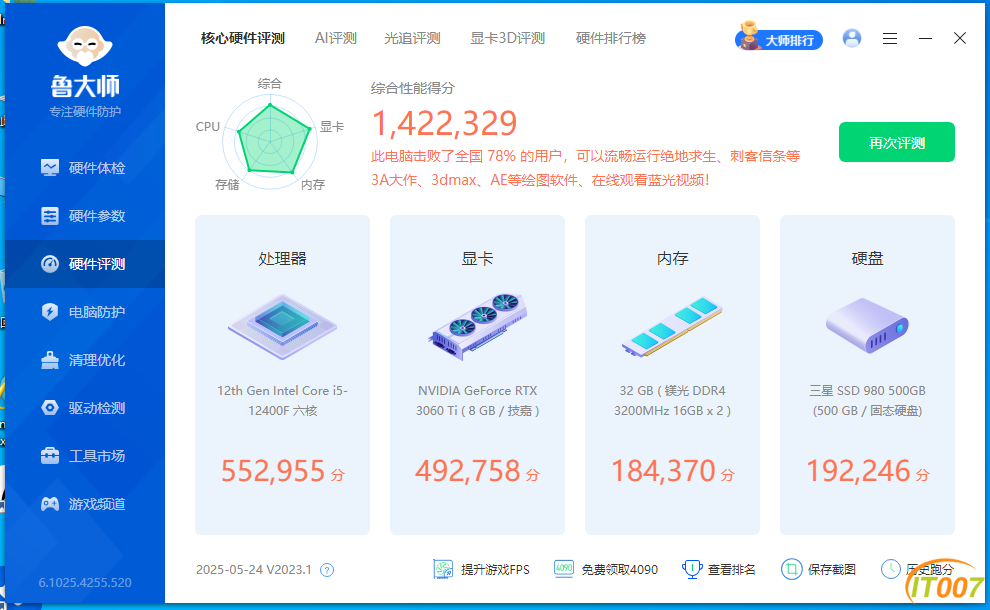The image size is (990, 610).
Task: Click the 查看排名 trophy icon
Action: [692, 569]
